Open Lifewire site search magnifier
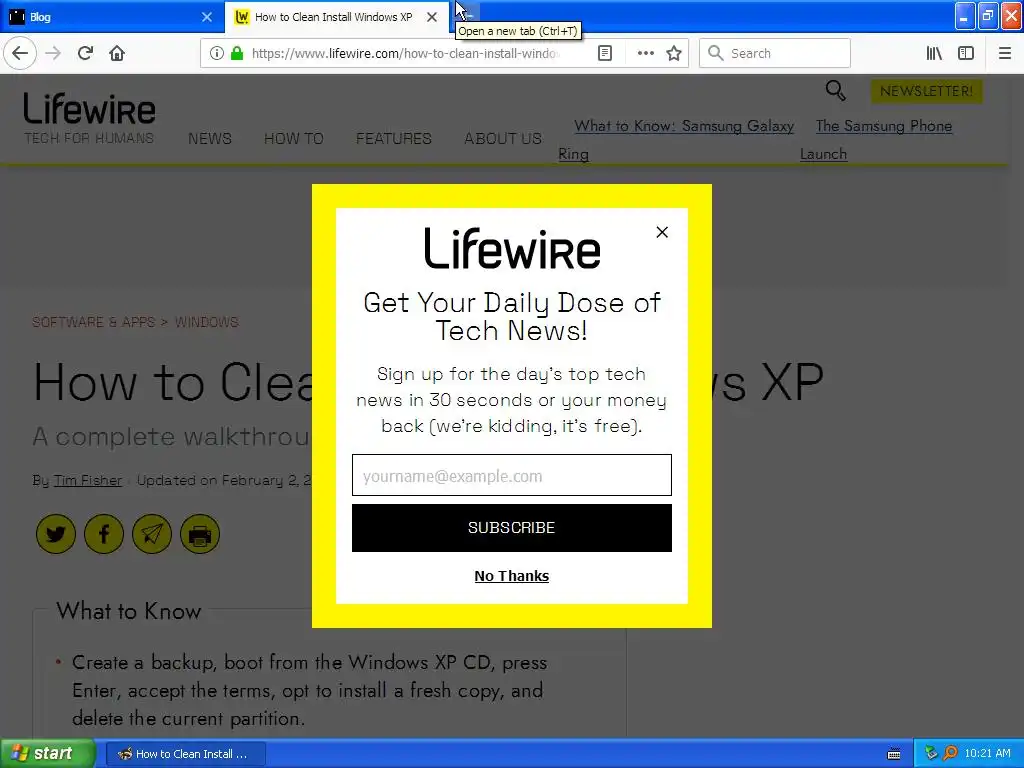Image resolution: width=1024 pixels, height=768 pixels. point(835,90)
